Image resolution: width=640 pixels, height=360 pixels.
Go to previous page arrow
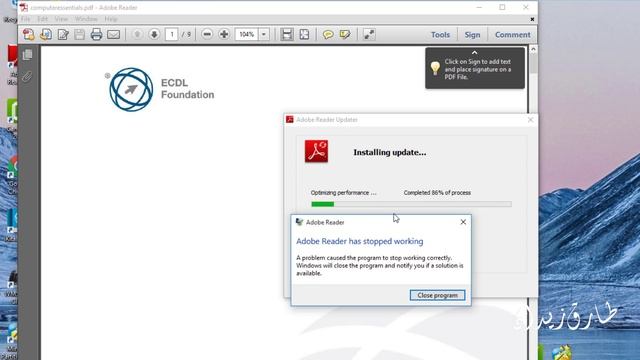coord(137,35)
